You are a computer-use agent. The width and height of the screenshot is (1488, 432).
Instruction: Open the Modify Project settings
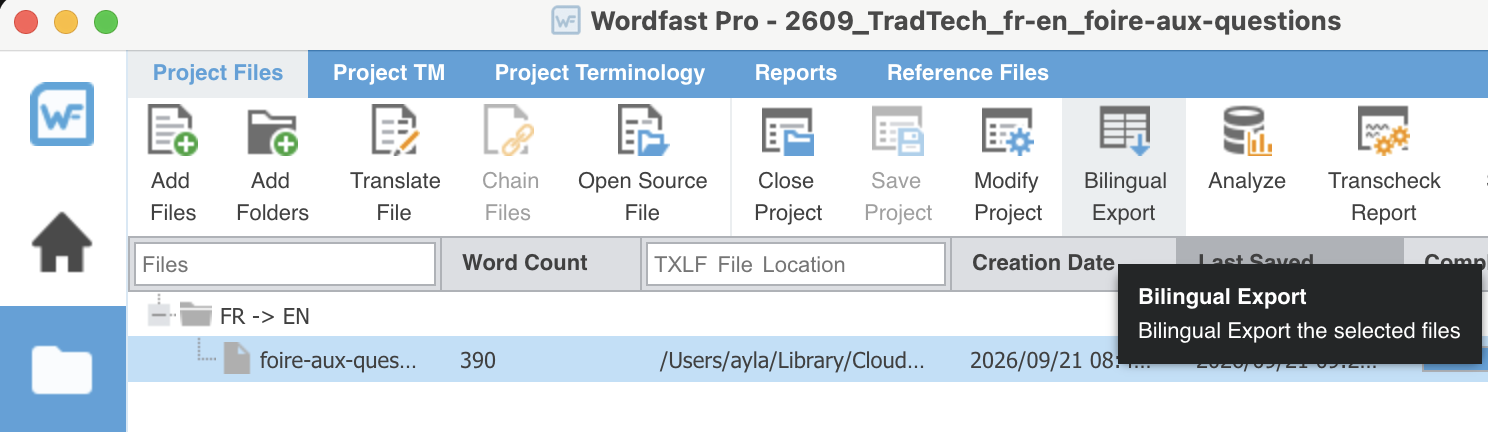pos(1007,166)
